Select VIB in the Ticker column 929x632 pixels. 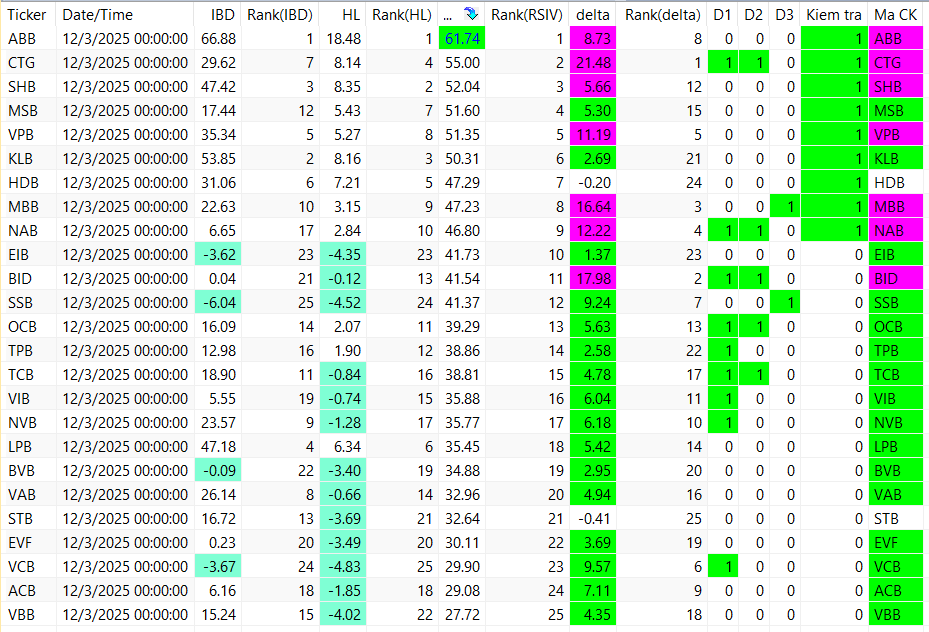tap(19, 399)
